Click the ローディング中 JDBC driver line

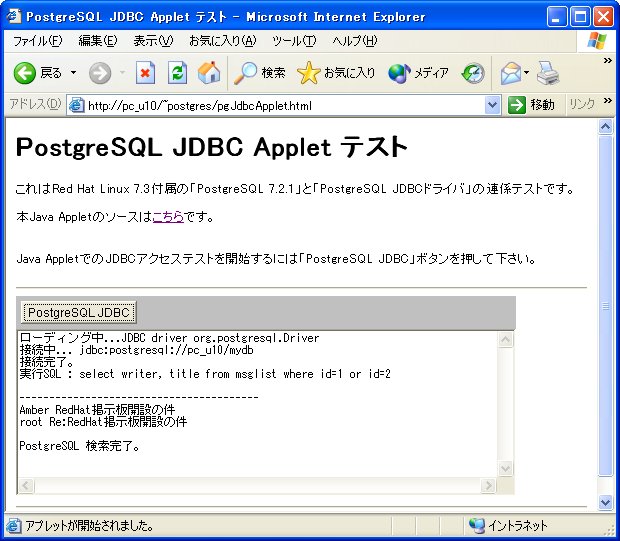[169, 338]
